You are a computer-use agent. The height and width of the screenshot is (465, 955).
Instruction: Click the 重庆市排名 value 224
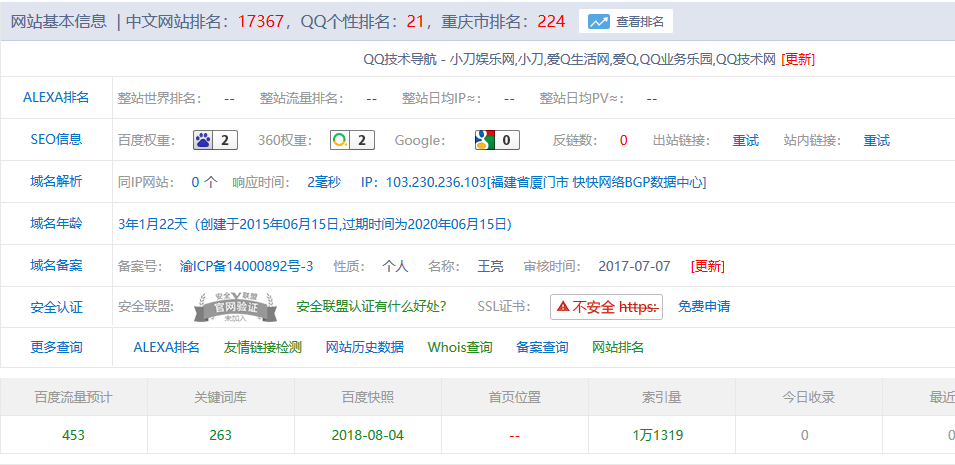(x=551, y=22)
